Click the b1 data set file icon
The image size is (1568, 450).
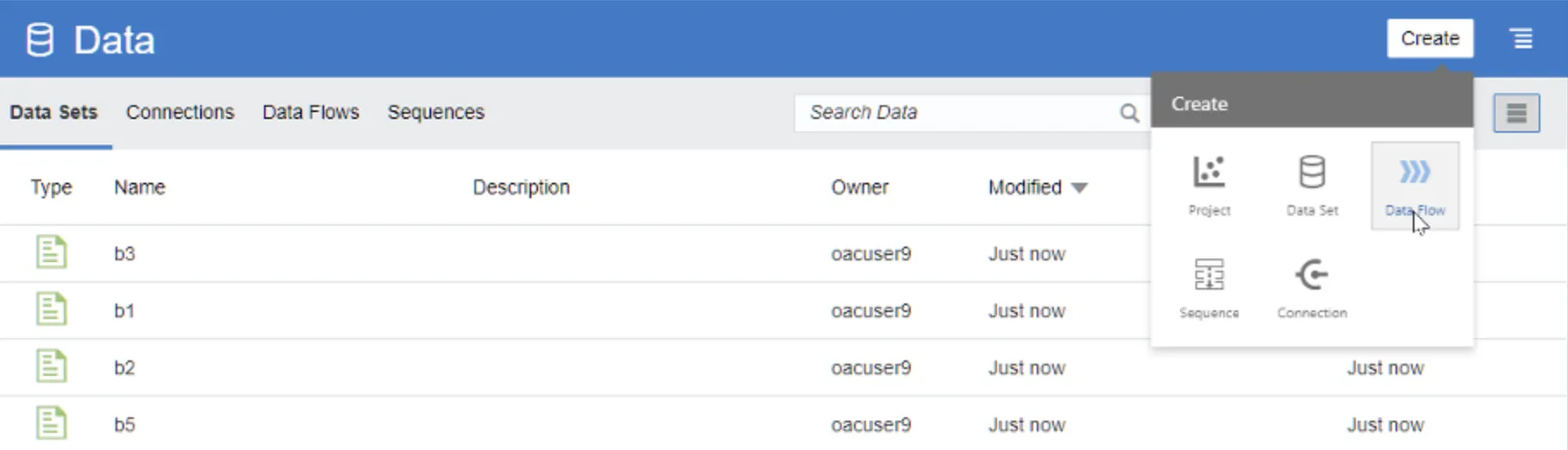51,309
